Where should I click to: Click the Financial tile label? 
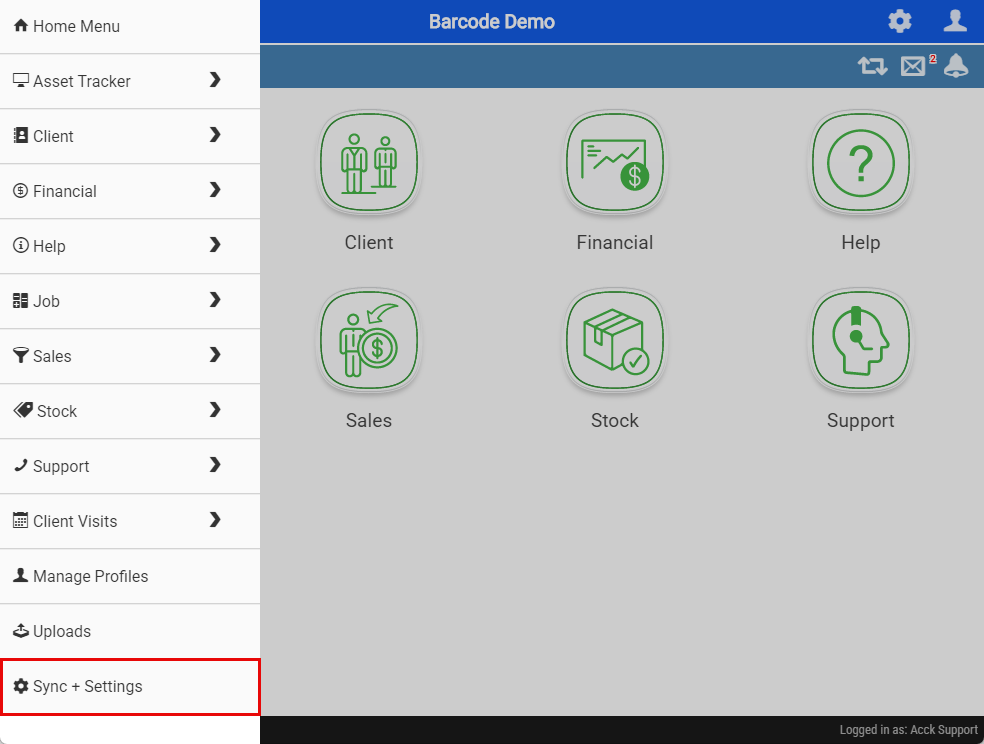click(x=615, y=243)
